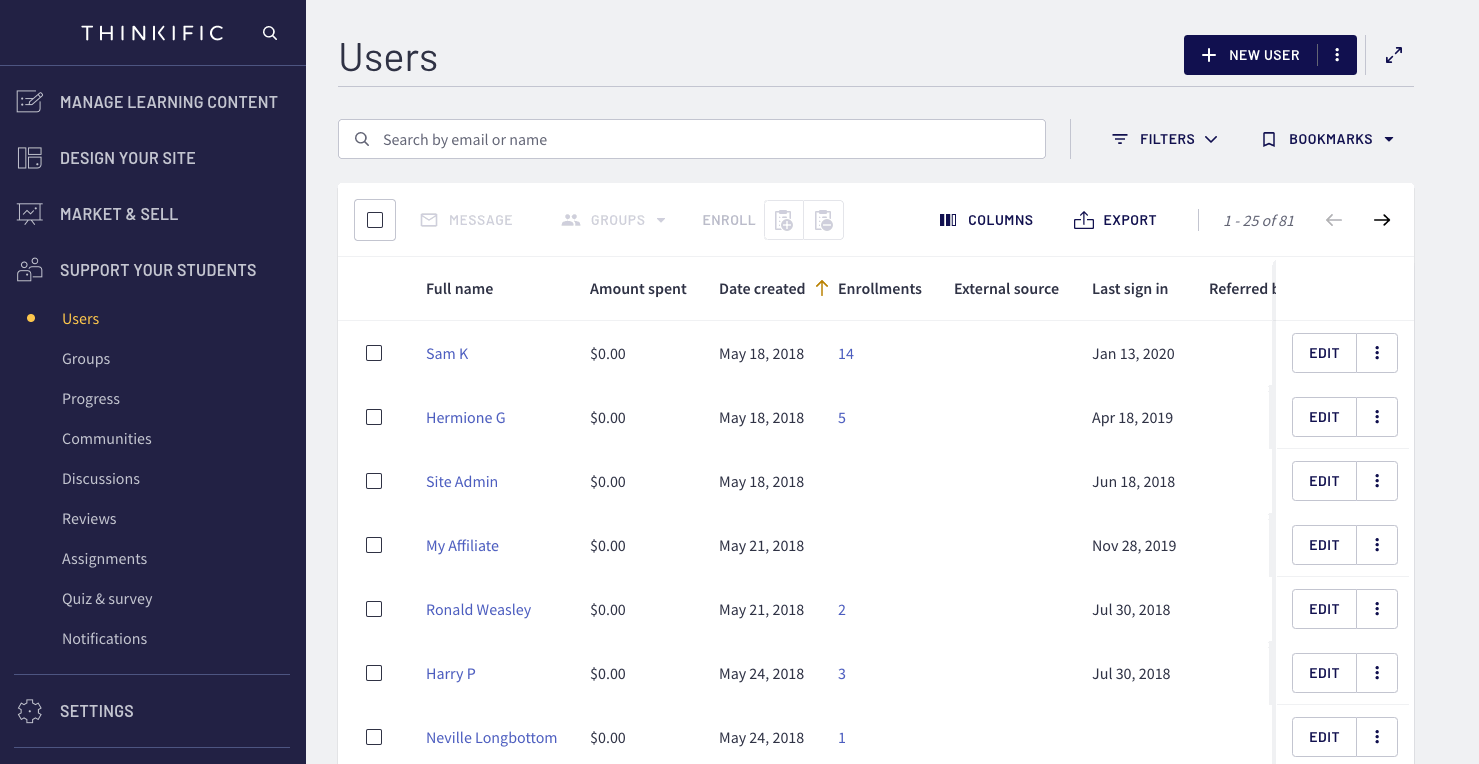The width and height of the screenshot is (1479, 764).
Task: Open more options for Harry P row
Action: point(1377,673)
